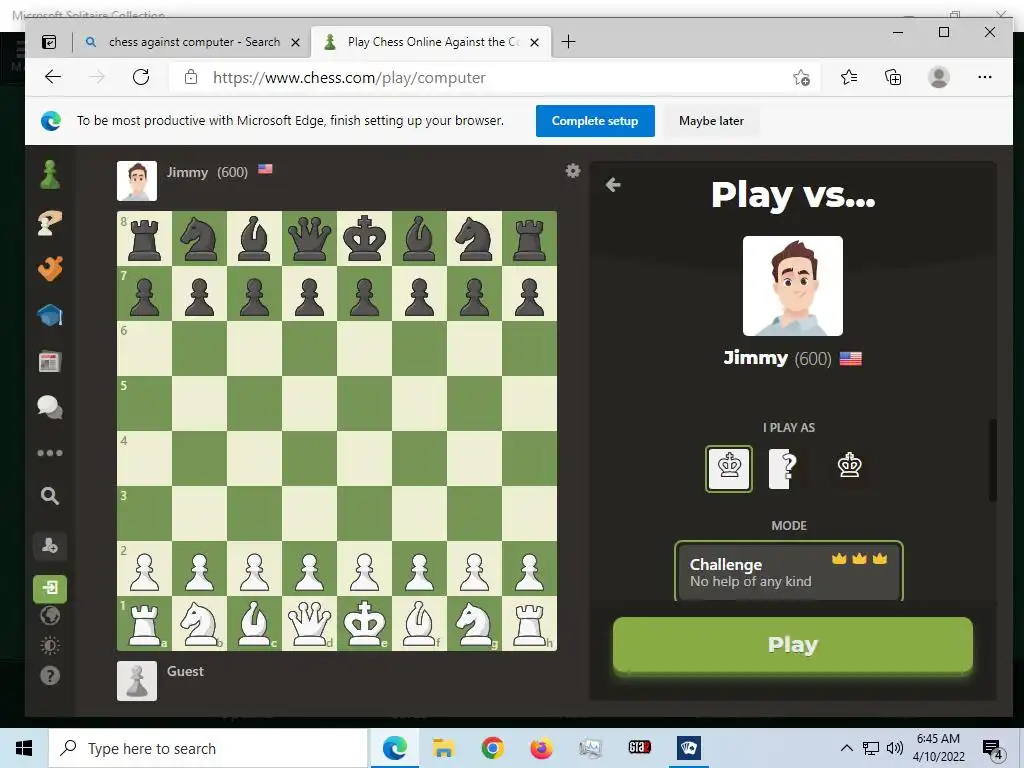The height and width of the screenshot is (768, 1024).
Task: Click the green Log In sidebar icon
Action: (50, 588)
